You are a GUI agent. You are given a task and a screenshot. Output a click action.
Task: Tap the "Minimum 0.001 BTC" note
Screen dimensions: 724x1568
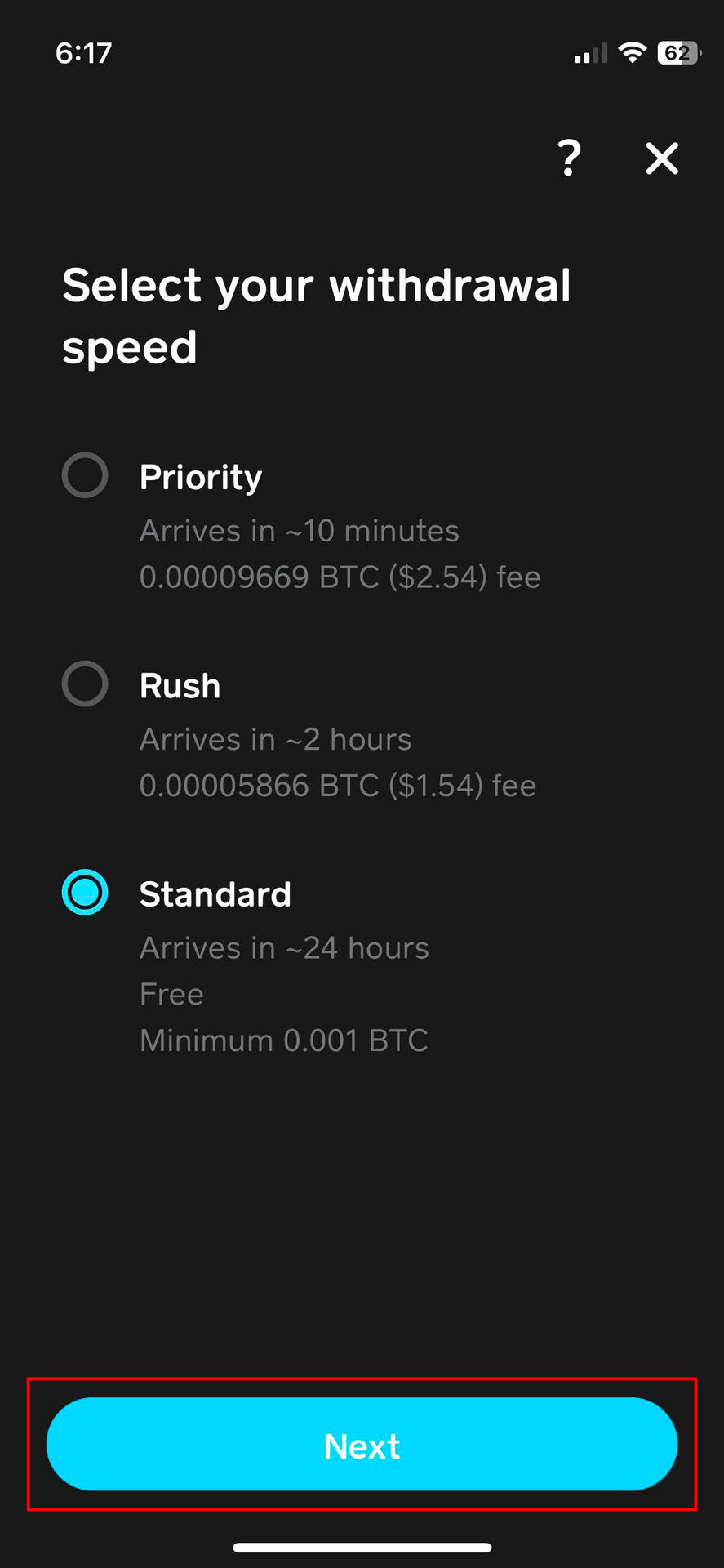pyautogui.click(x=284, y=1040)
